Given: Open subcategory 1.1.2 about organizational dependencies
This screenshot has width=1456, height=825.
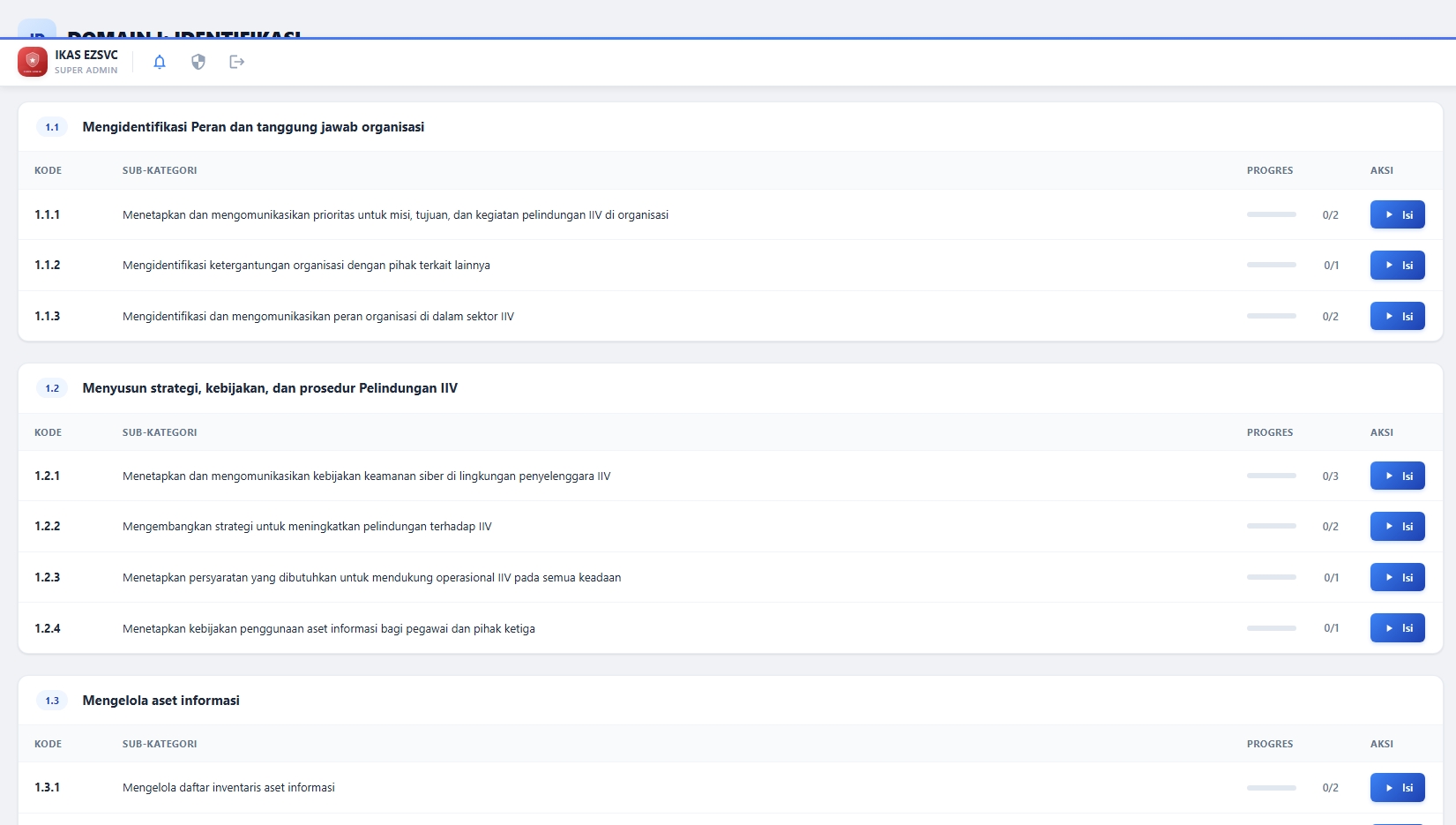Looking at the screenshot, I should 306,265.
